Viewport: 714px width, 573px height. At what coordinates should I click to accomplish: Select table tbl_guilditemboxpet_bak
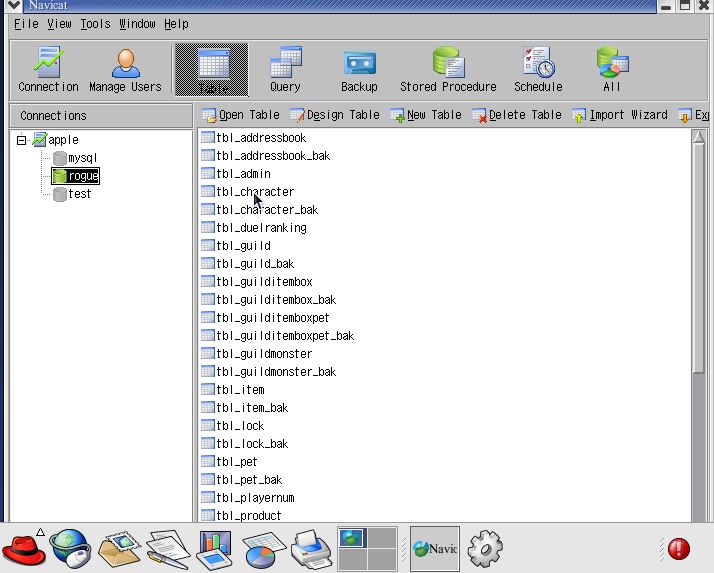278,336
